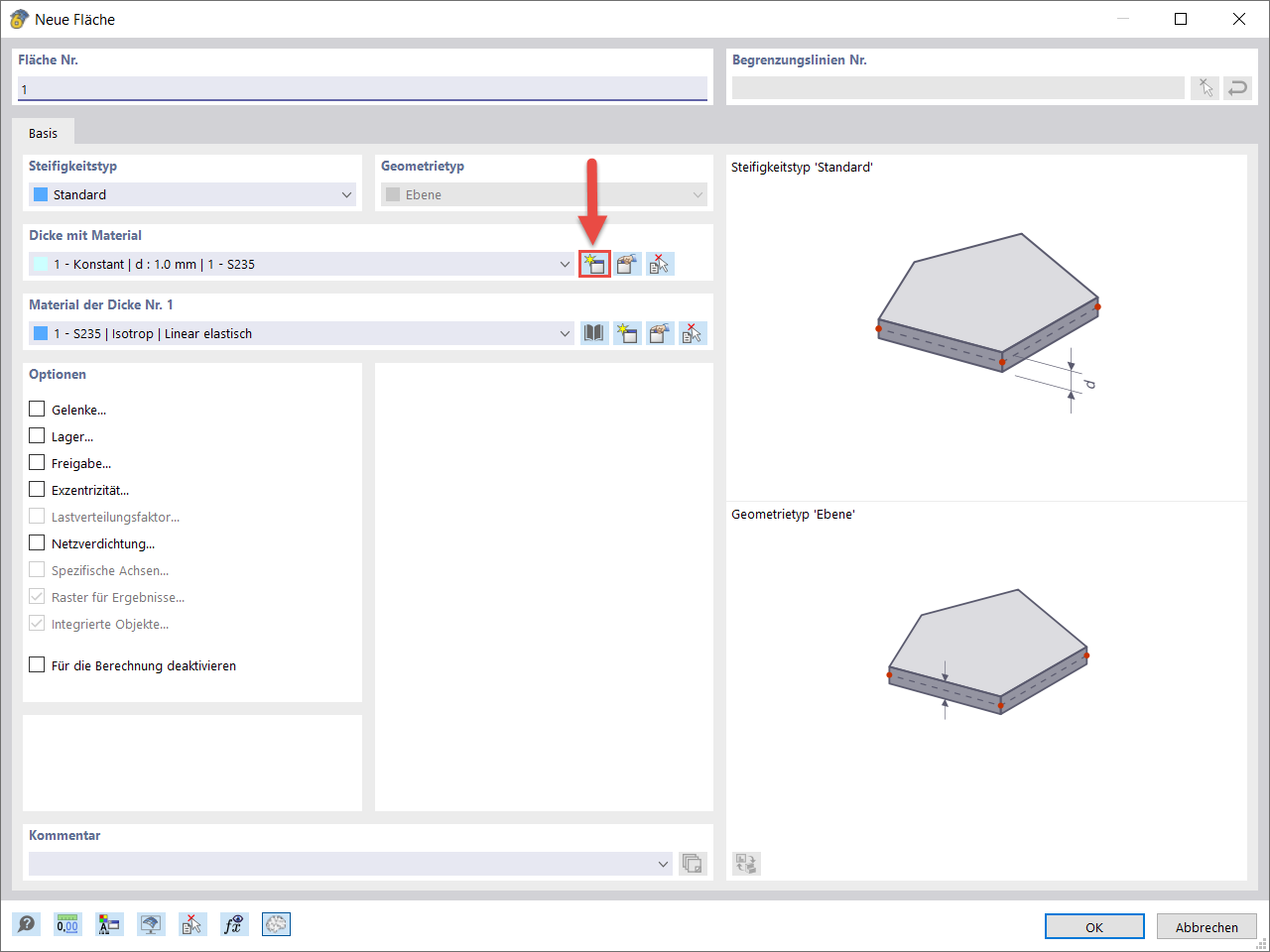Enable the Gelenke option

coord(37,409)
